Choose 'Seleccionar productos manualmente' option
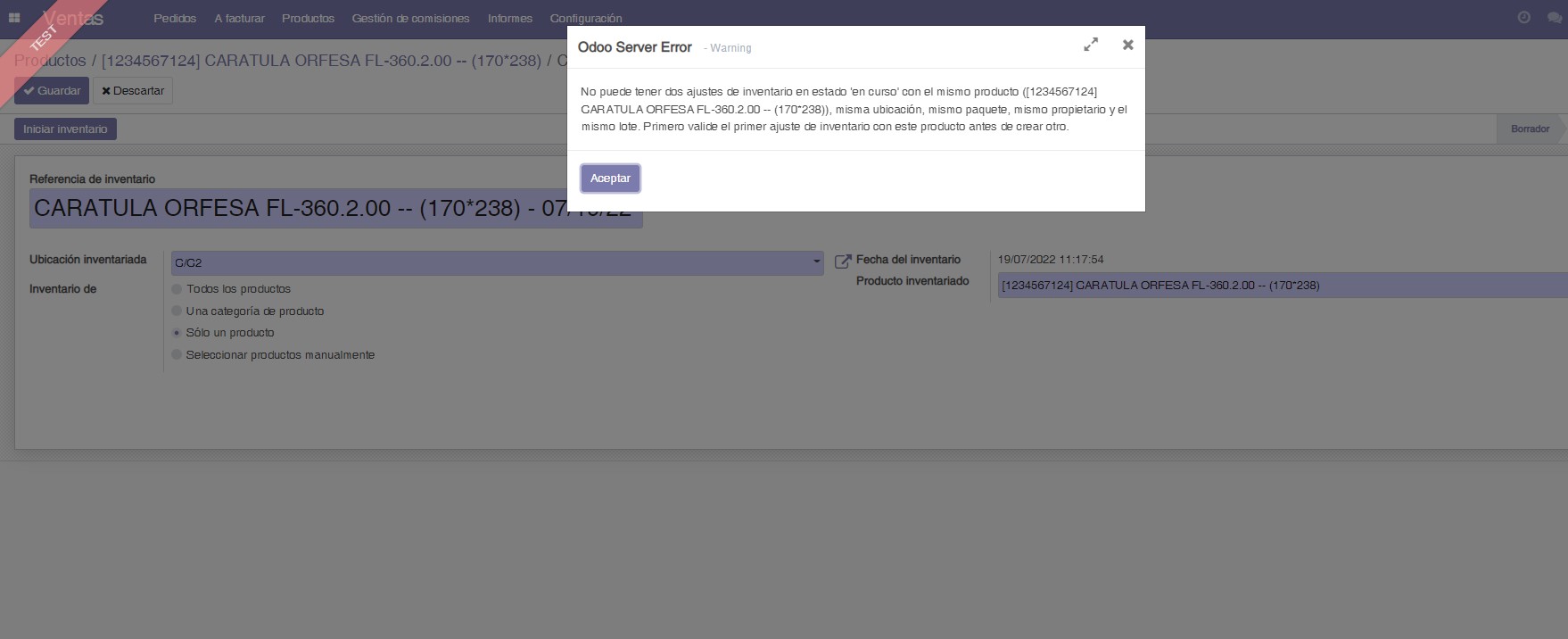The image size is (1568, 639). coord(177,355)
